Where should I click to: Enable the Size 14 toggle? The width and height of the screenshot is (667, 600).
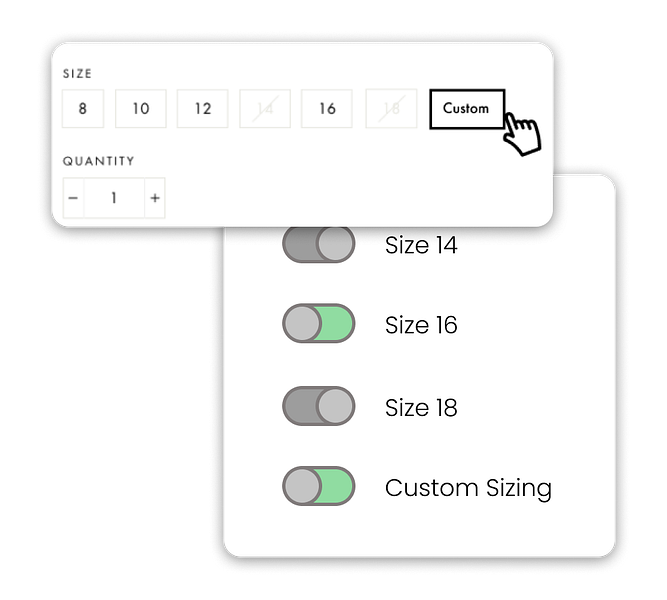(319, 244)
